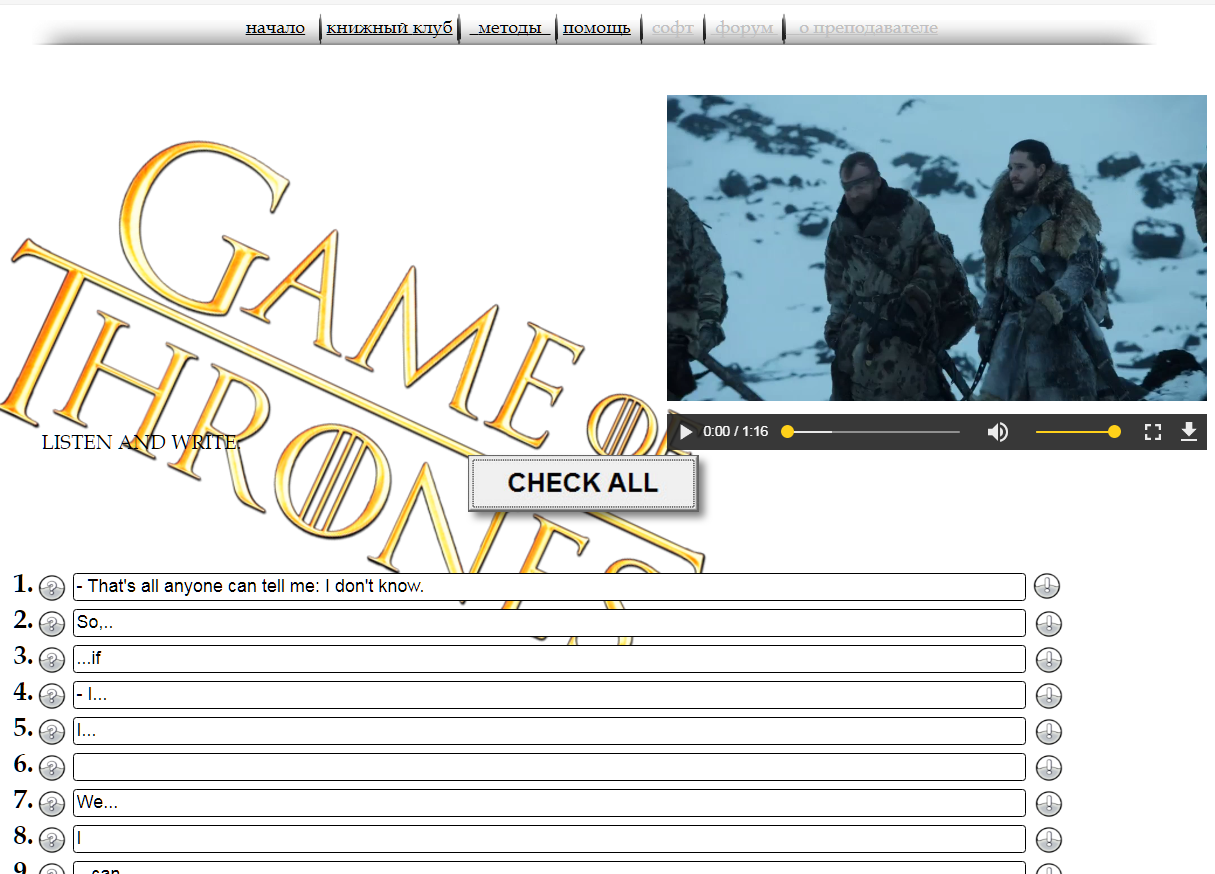Click the video frame thumbnail
Viewport: 1215px width, 874px height.
[937, 248]
